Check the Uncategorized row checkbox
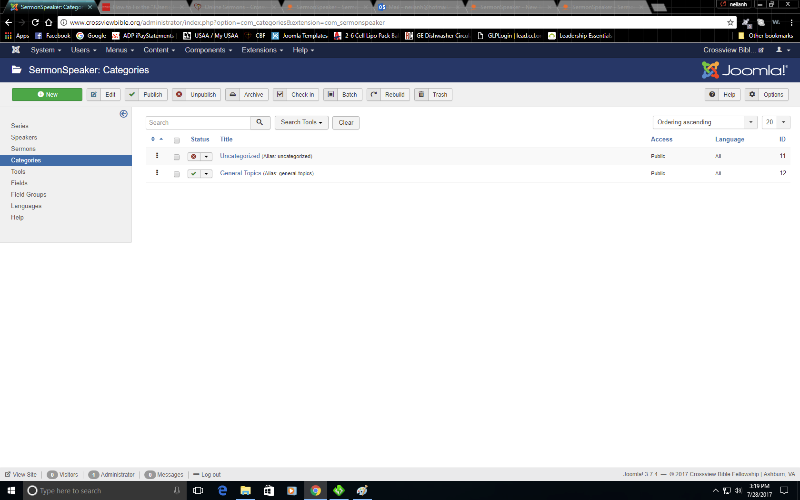Image resolution: width=800 pixels, height=500 pixels. (177, 157)
